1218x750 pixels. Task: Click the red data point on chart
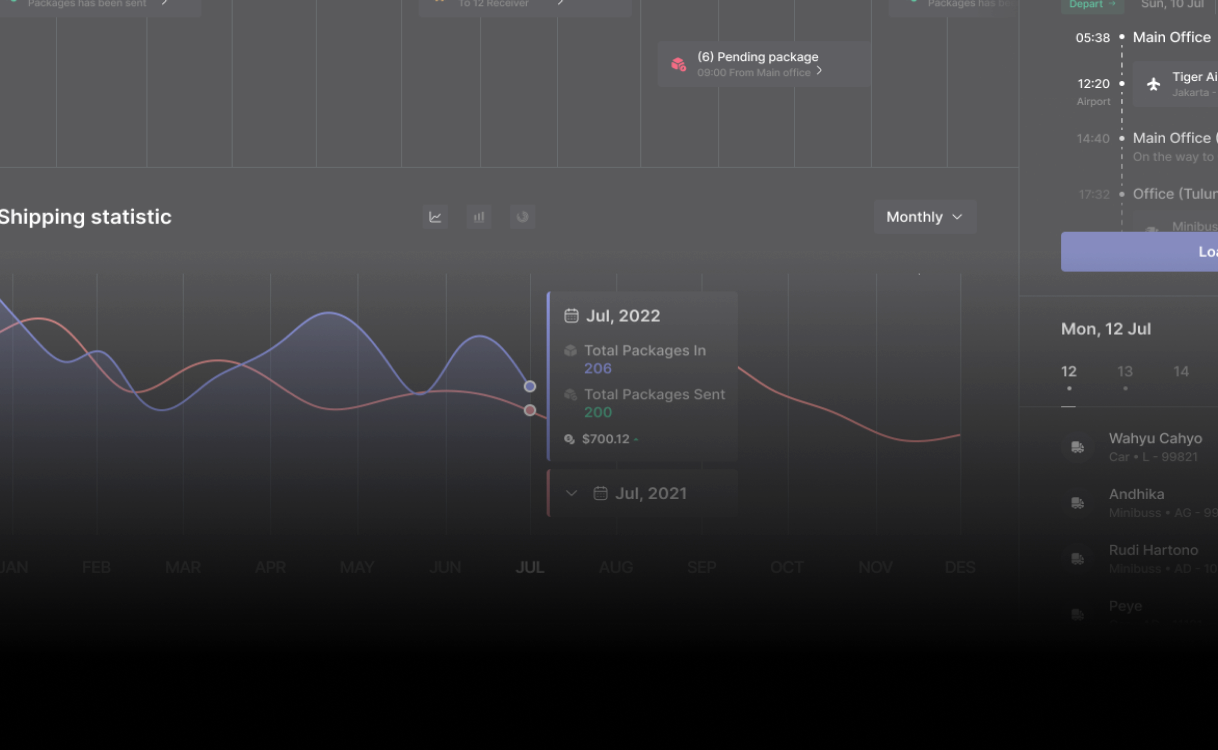530,410
